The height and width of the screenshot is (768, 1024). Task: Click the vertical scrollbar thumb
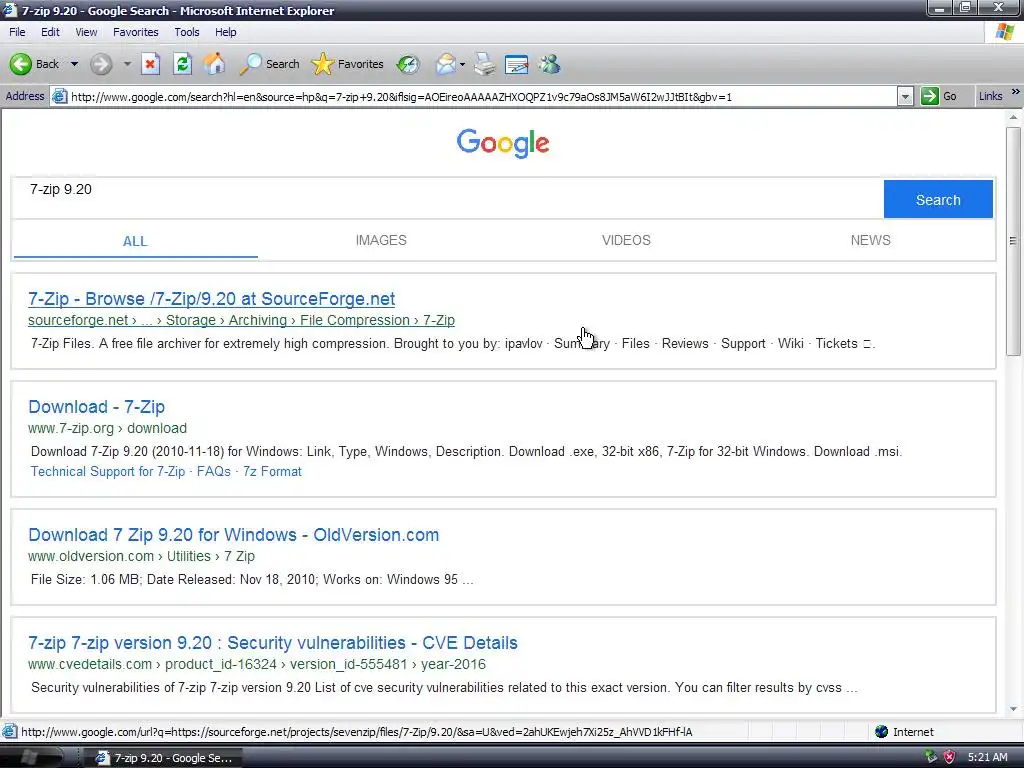pos(1014,241)
